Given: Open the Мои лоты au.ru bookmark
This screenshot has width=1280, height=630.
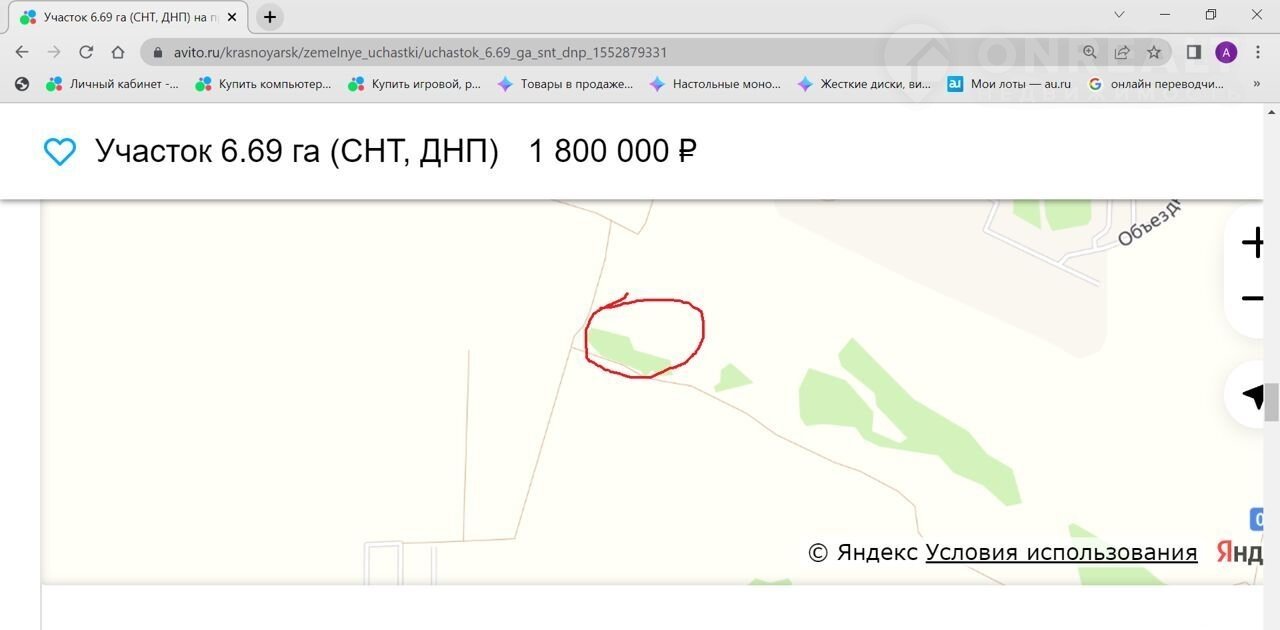Looking at the screenshot, I should point(1008,84).
